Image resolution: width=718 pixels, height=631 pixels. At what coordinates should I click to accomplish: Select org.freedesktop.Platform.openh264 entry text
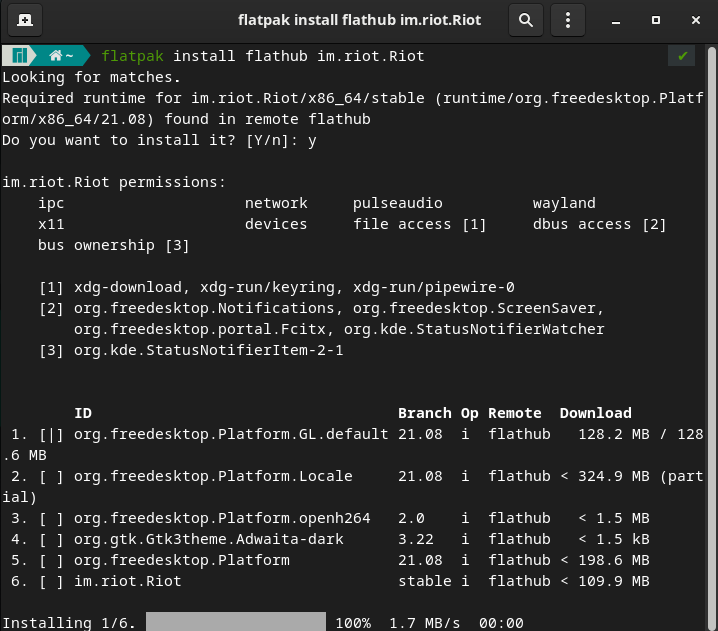coord(222,518)
